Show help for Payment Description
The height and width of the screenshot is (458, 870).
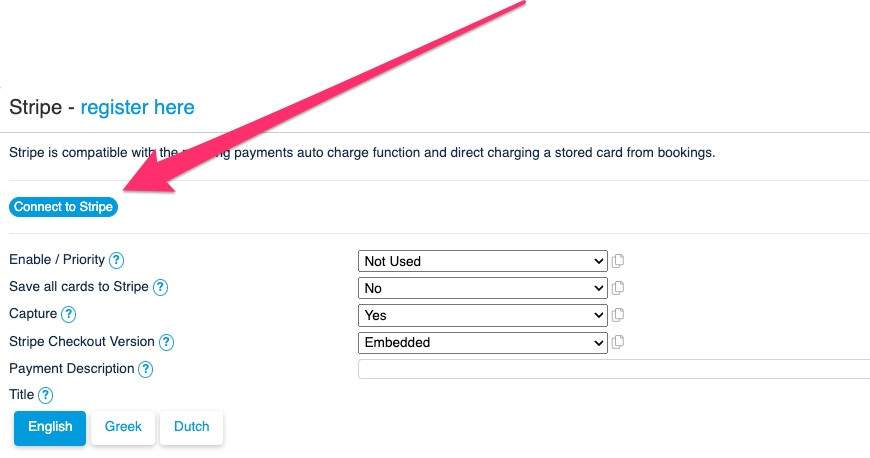tap(145, 369)
